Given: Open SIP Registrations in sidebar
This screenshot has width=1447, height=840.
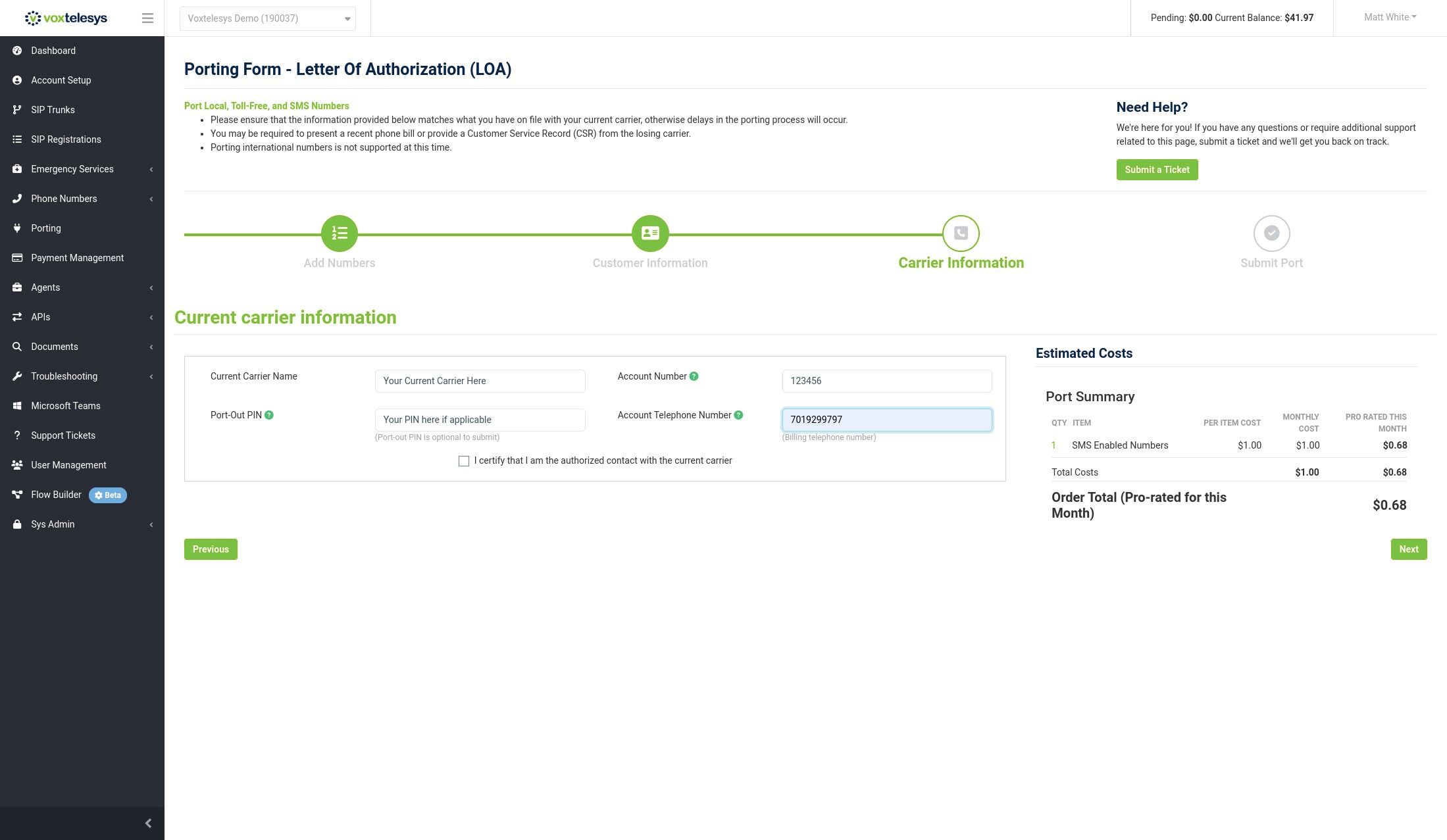Looking at the screenshot, I should pyautogui.click(x=82, y=139).
